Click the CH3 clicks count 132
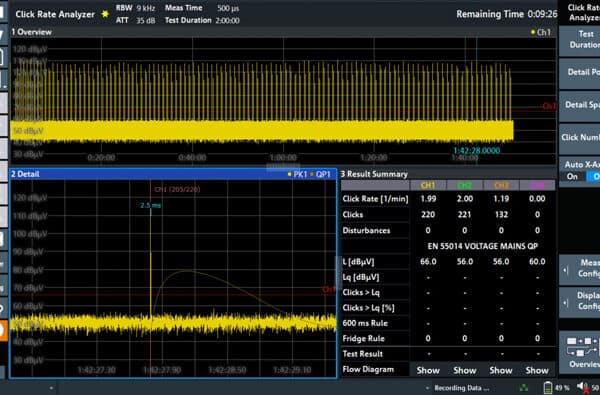600x395 pixels. [x=501, y=215]
